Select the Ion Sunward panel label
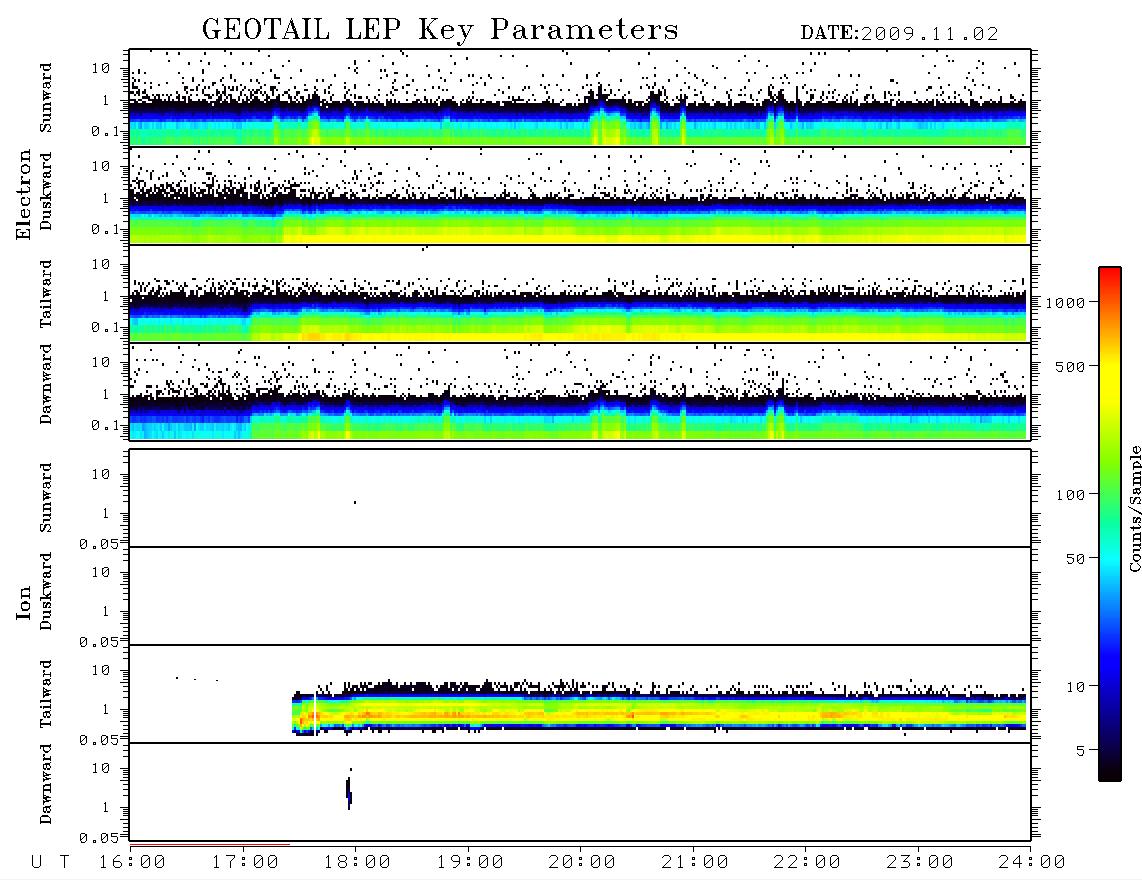1142x880 pixels. click(x=46, y=498)
